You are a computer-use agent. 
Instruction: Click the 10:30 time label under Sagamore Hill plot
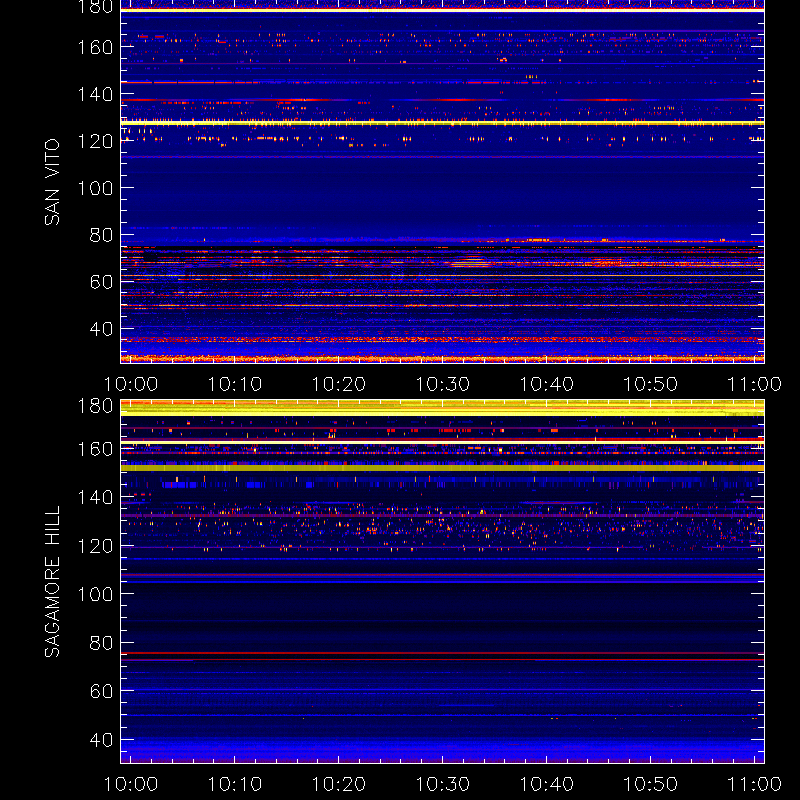click(443, 784)
